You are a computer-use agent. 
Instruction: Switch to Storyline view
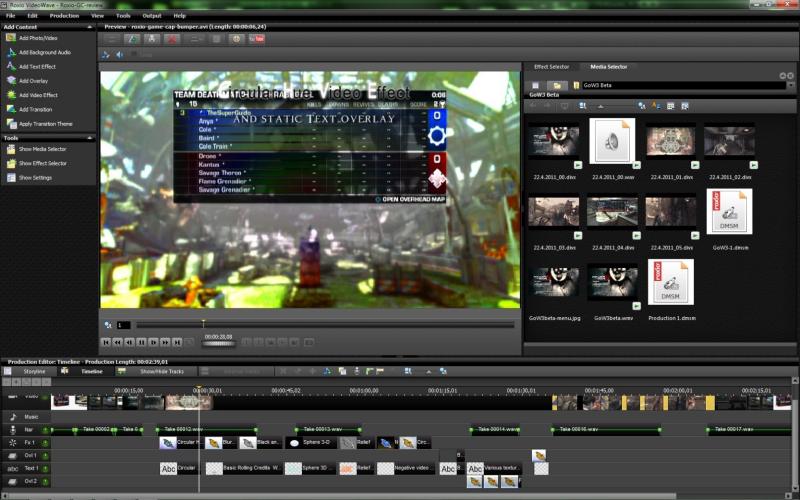[28, 371]
